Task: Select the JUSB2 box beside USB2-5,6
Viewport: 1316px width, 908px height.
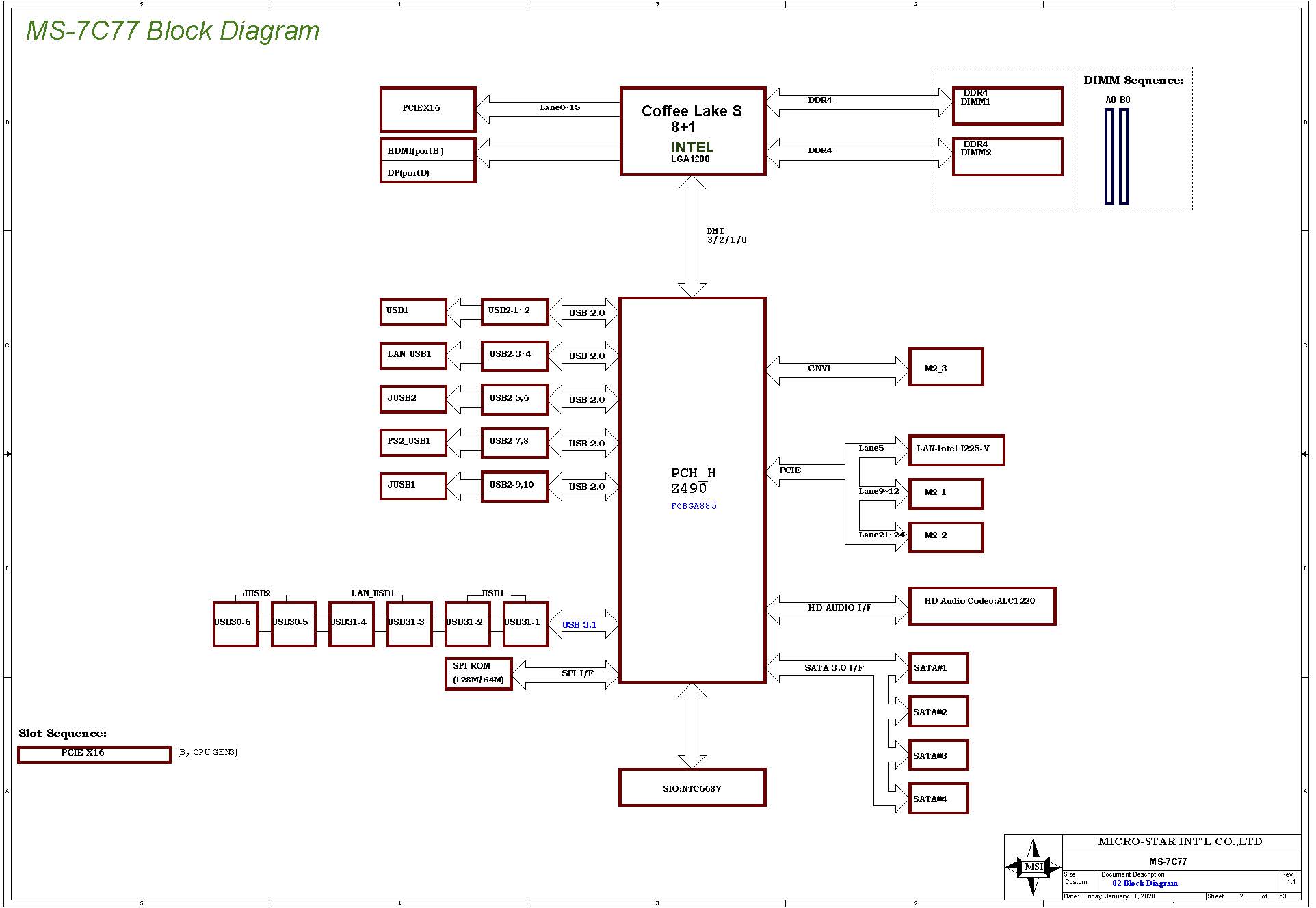Action: pyautogui.click(x=413, y=399)
